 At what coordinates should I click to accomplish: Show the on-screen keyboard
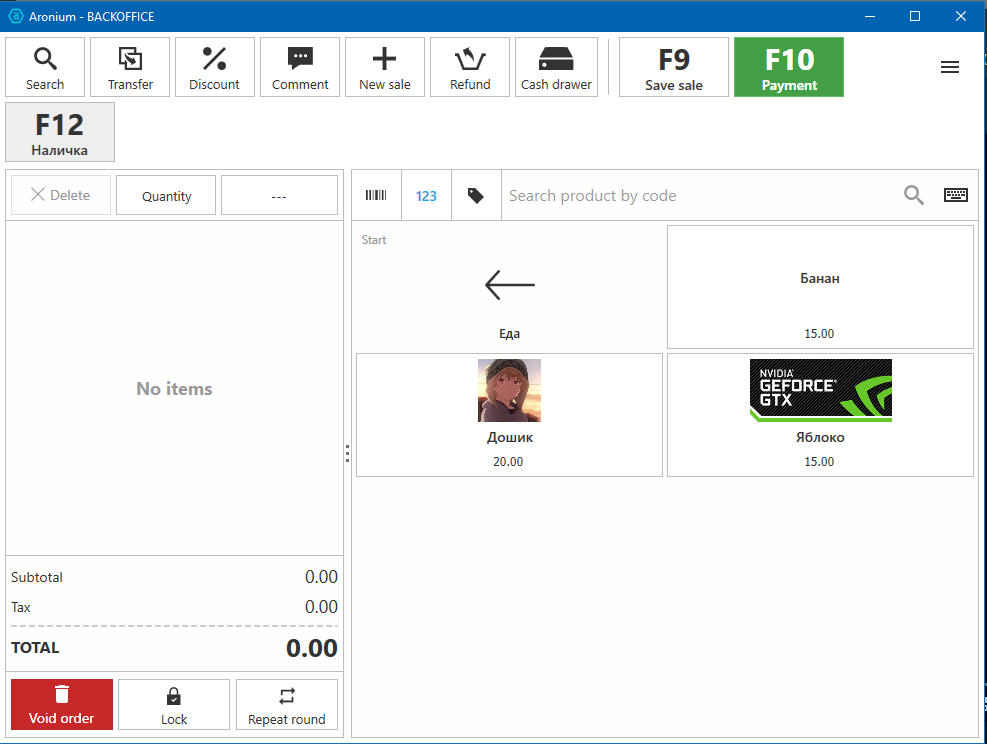pos(956,196)
